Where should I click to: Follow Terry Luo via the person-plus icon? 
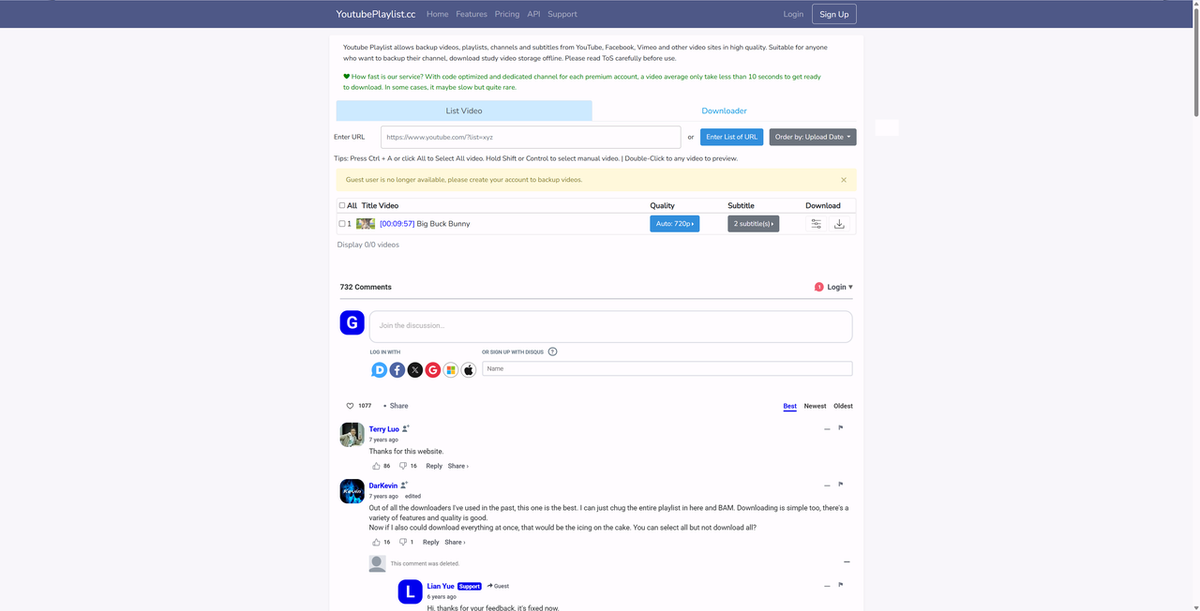tap(405, 428)
